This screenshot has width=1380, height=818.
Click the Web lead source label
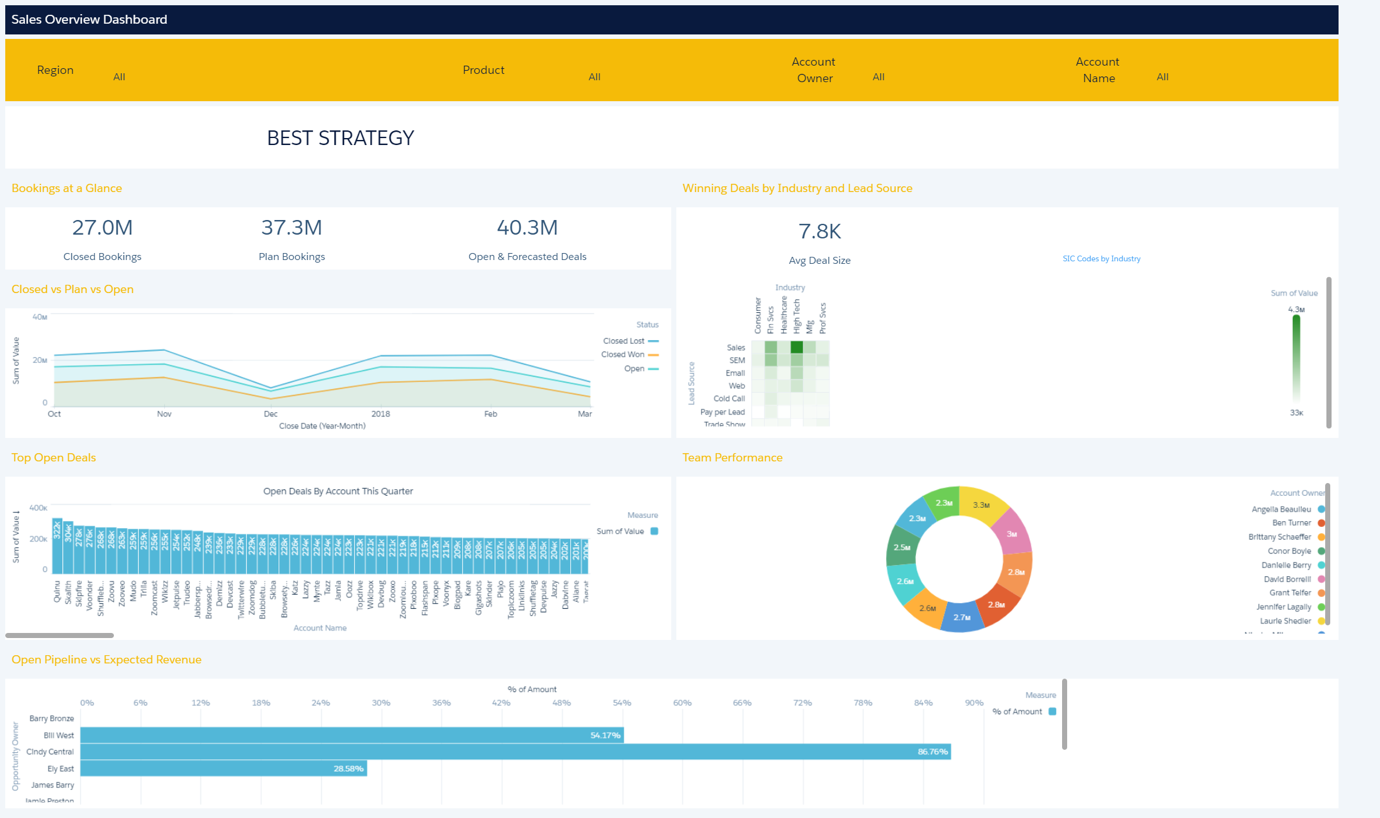737,386
